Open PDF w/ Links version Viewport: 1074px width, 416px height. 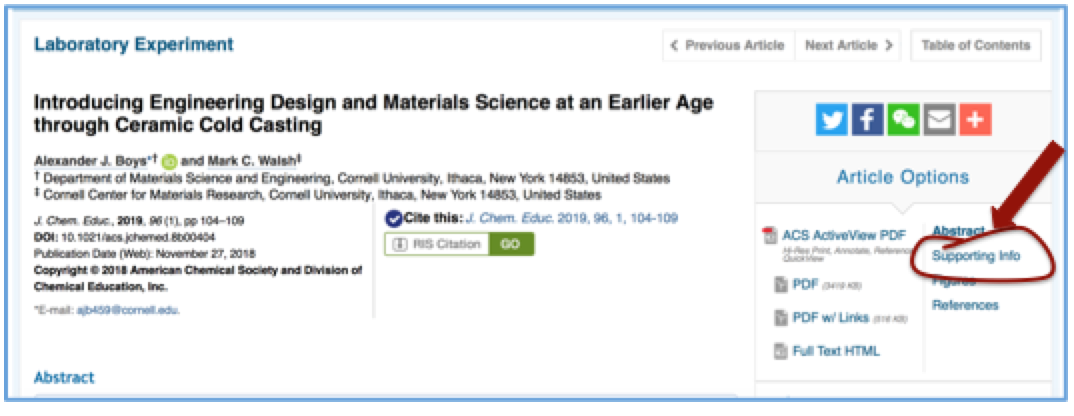point(826,318)
